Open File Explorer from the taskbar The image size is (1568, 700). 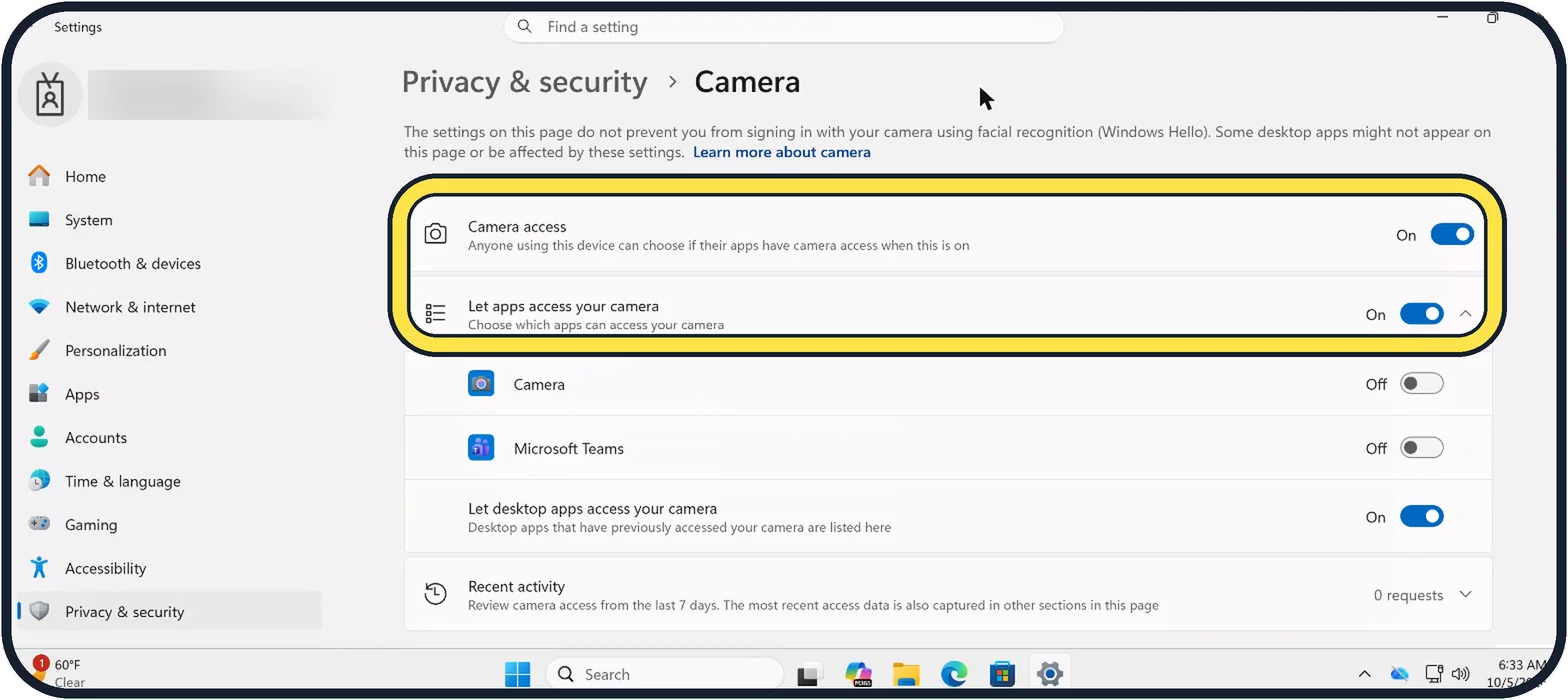pos(906,675)
